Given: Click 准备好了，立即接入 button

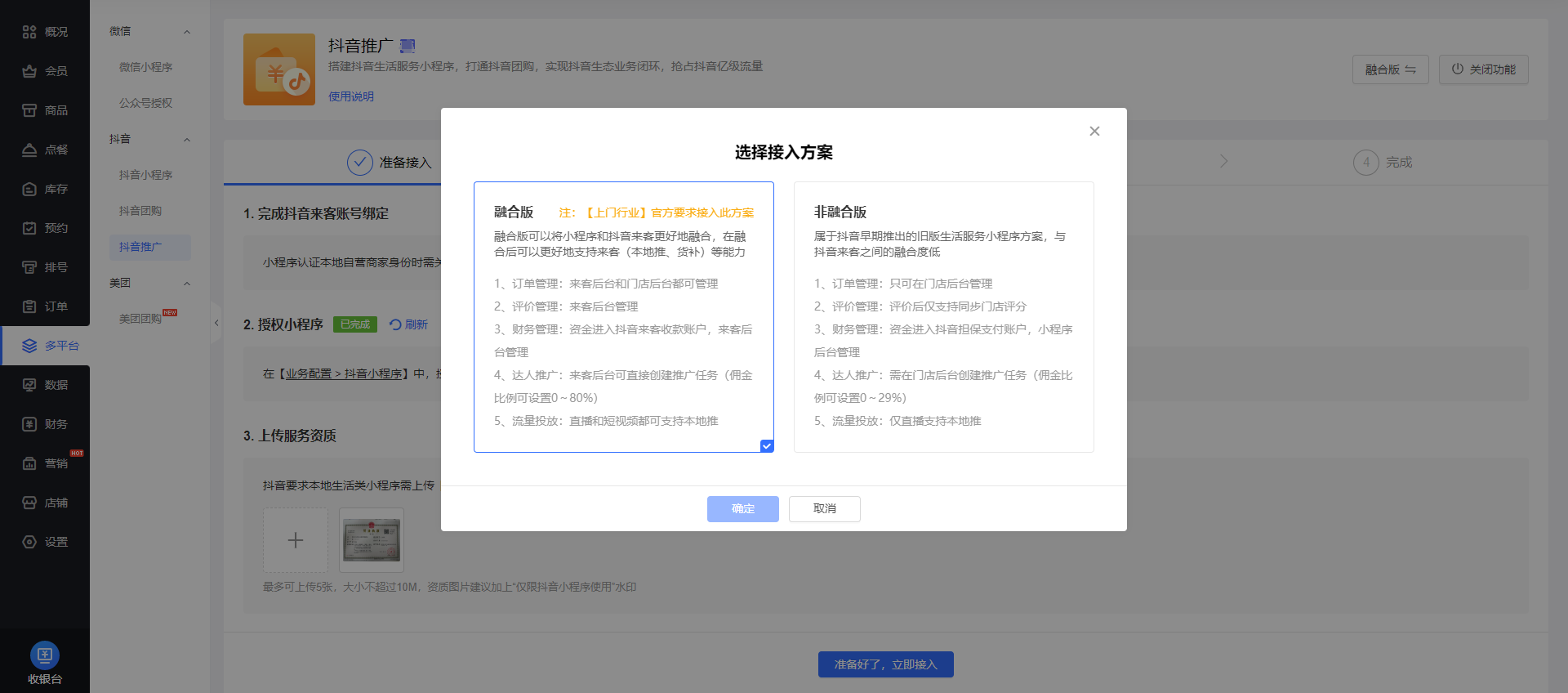Looking at the screenshot, I should (x=886, y=664).
